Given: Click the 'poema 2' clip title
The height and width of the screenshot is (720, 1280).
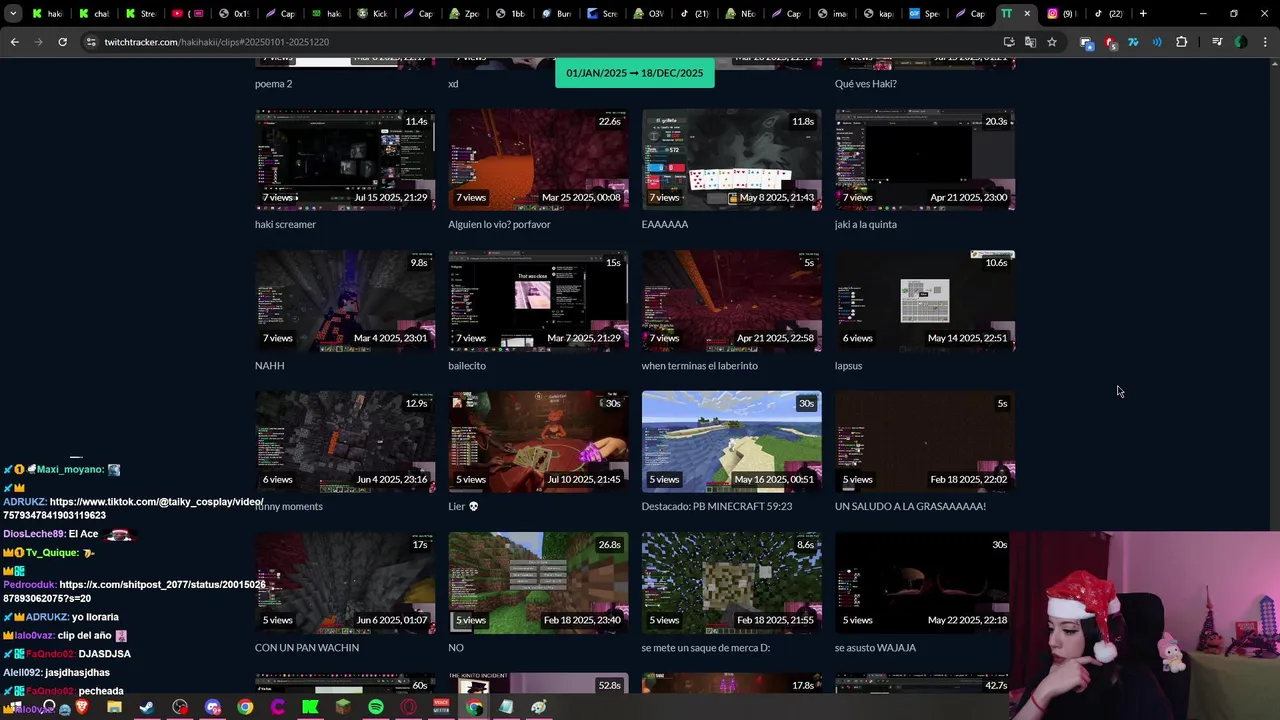Looking at the screenshot, I should pyautogui.click(x=273, y=84).
